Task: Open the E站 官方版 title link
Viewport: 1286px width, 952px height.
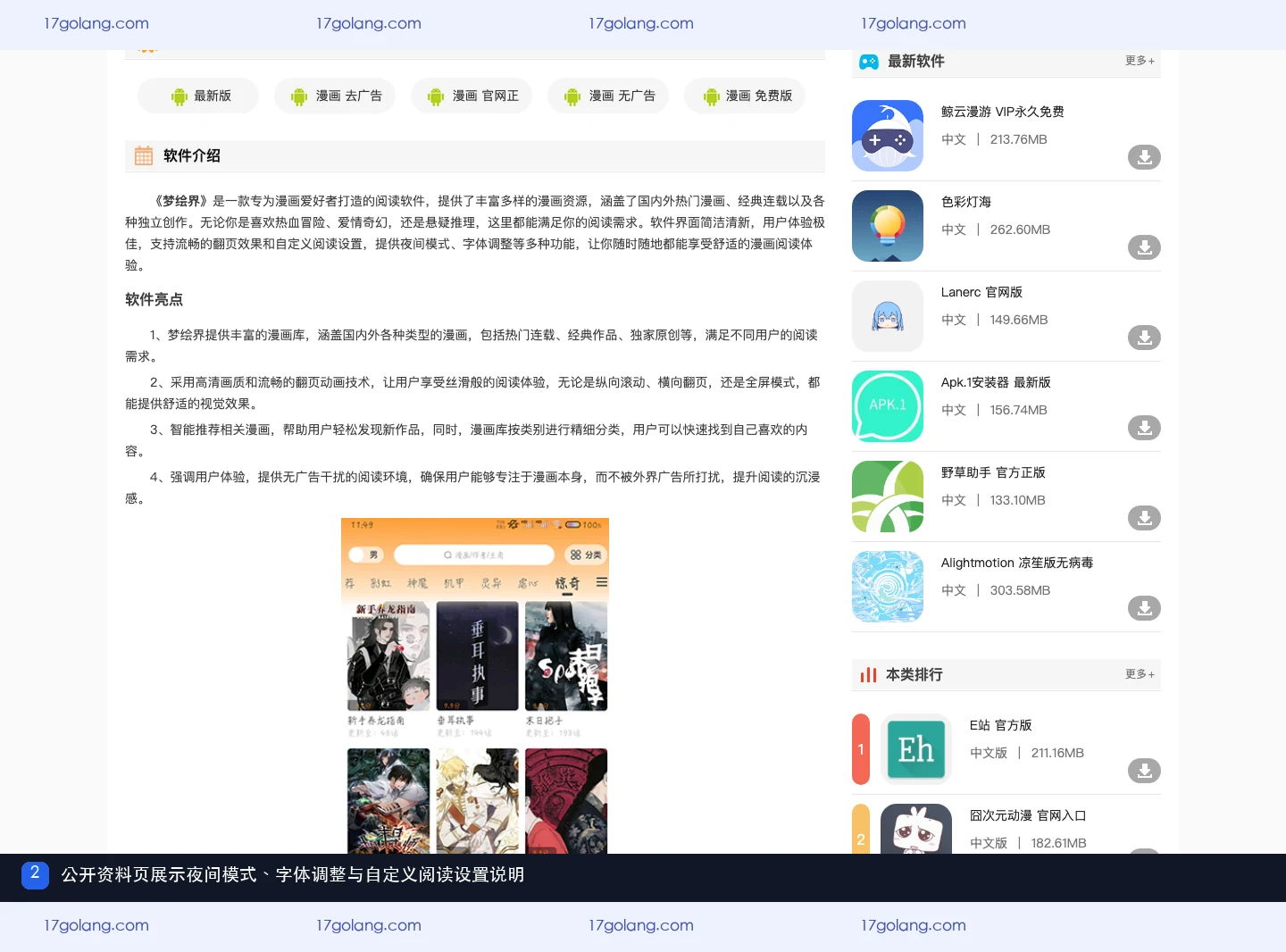Action: pos(1001,725)
